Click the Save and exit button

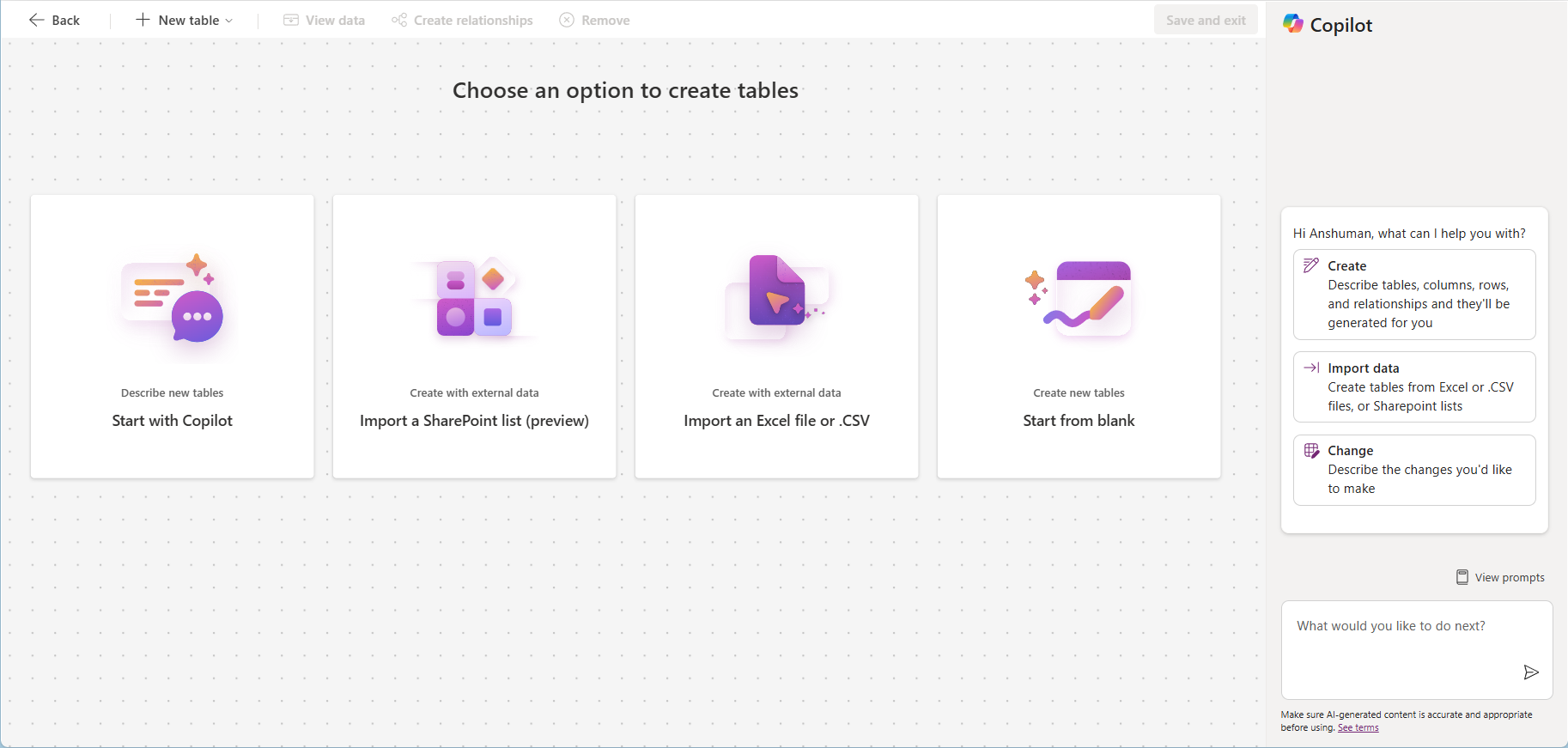point(1206,20)
